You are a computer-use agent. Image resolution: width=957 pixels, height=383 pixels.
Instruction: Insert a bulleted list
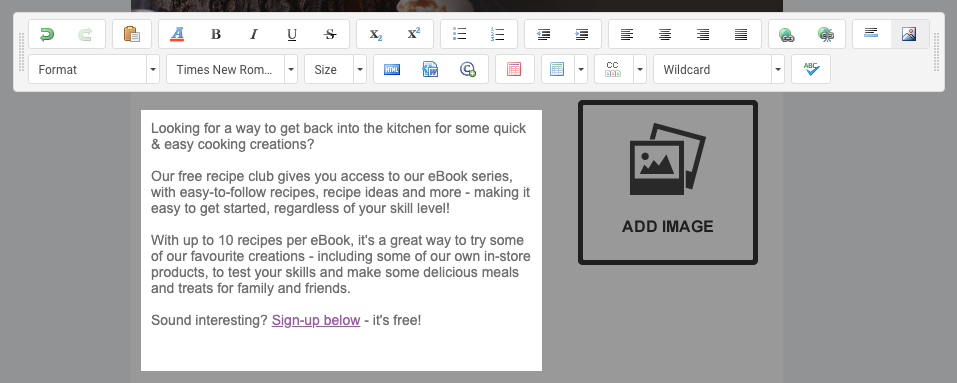(460, 34)
